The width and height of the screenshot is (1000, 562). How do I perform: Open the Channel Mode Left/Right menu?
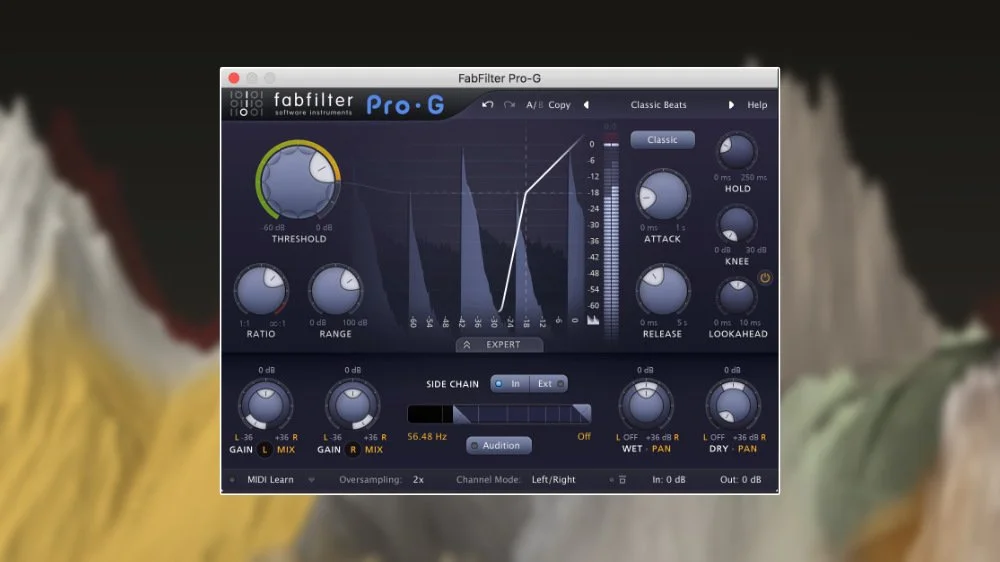point(554,480)
